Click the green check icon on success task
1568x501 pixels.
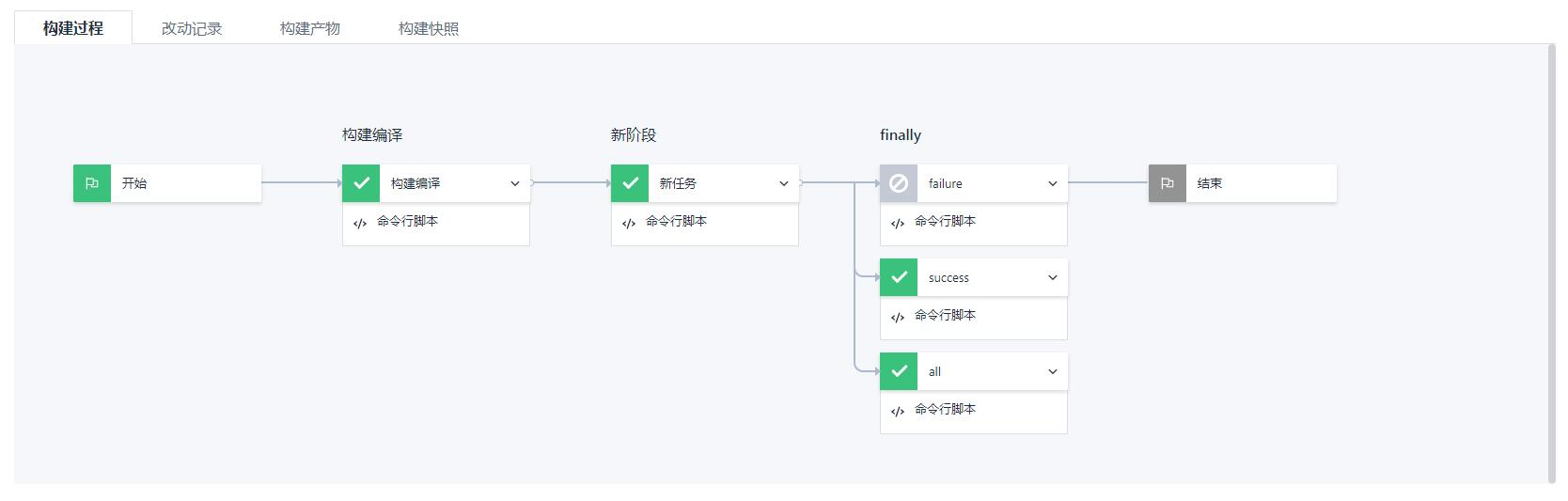pyautogui.click(x=899, y=277)
